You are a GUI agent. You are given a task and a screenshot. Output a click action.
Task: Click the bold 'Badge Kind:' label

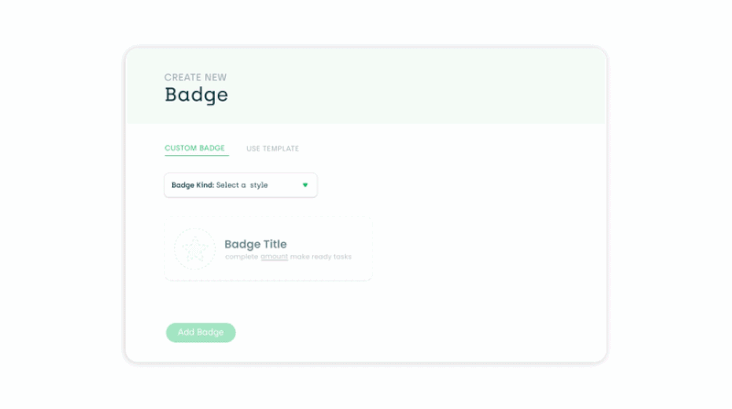[x=192, y=185]
